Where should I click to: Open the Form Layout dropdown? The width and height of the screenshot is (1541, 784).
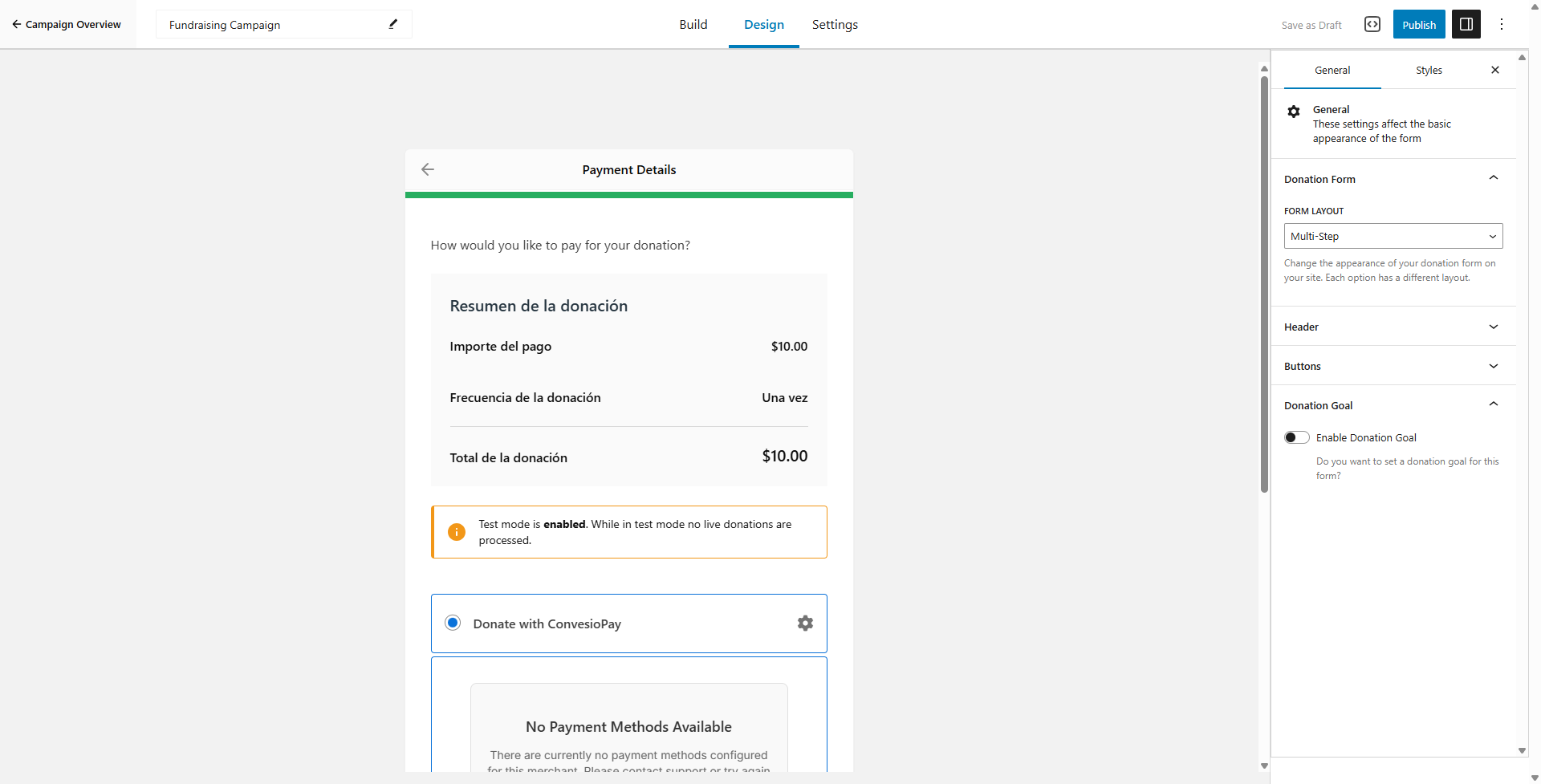tap(1393, 236)
